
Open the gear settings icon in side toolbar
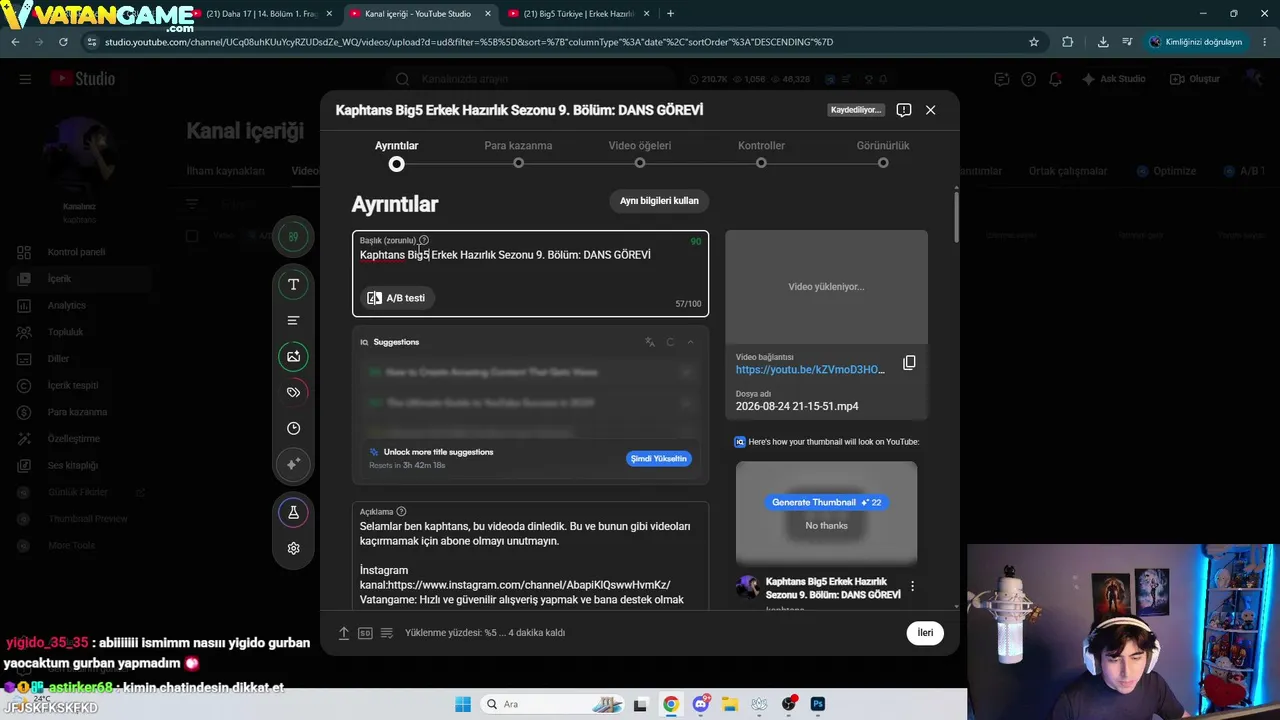tap(293, 548)
